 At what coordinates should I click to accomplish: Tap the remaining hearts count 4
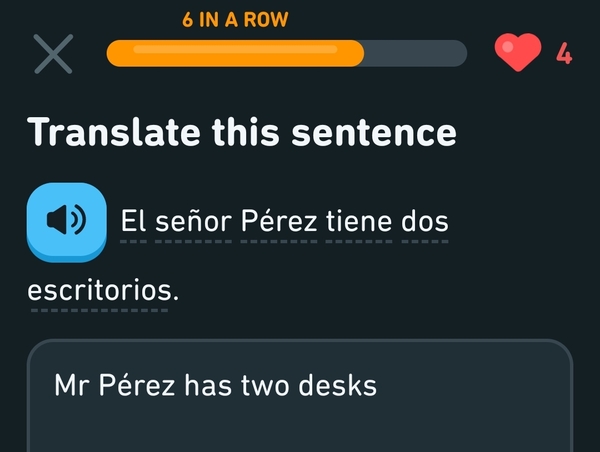(564, 54)
